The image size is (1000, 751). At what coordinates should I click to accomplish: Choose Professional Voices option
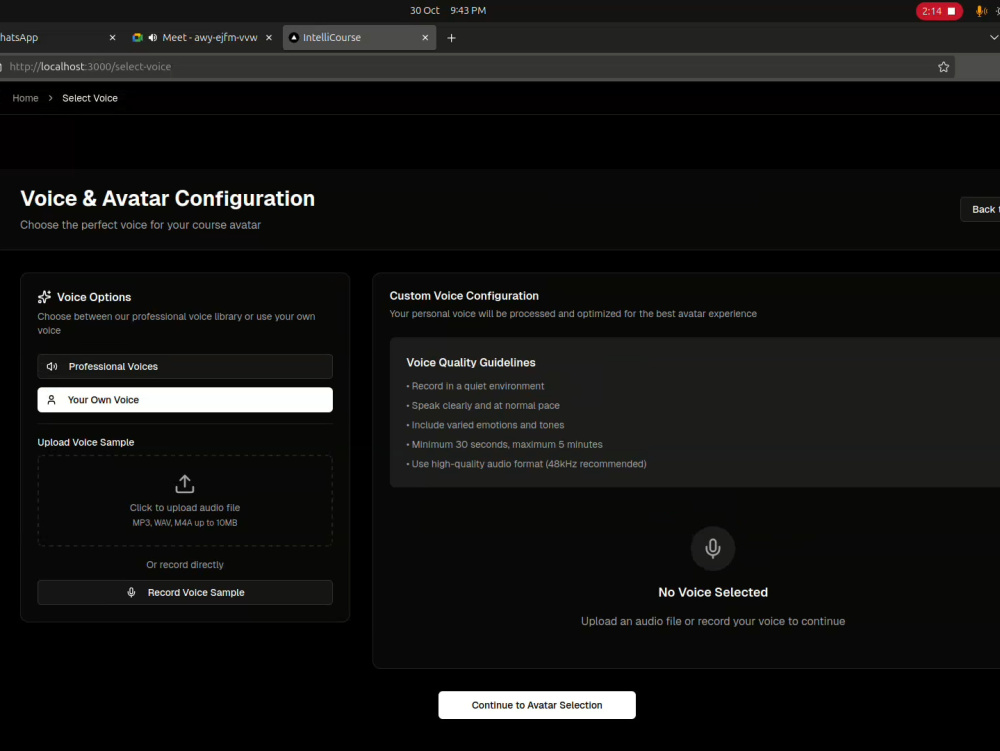click(185, 367)
